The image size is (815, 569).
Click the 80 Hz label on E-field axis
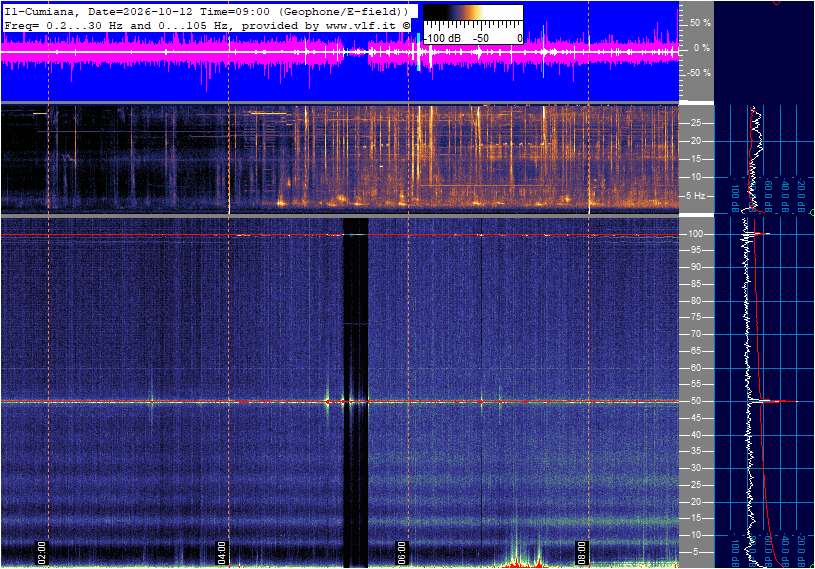click(695, 301)
